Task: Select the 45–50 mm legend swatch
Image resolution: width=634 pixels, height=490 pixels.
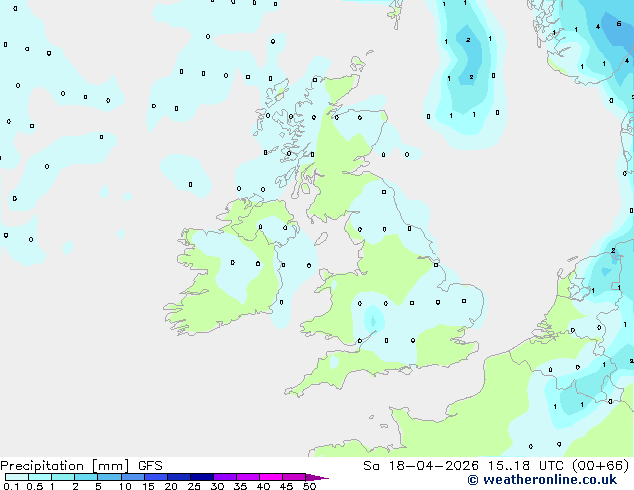Action: pyautogui.click(x=294, y=477)
